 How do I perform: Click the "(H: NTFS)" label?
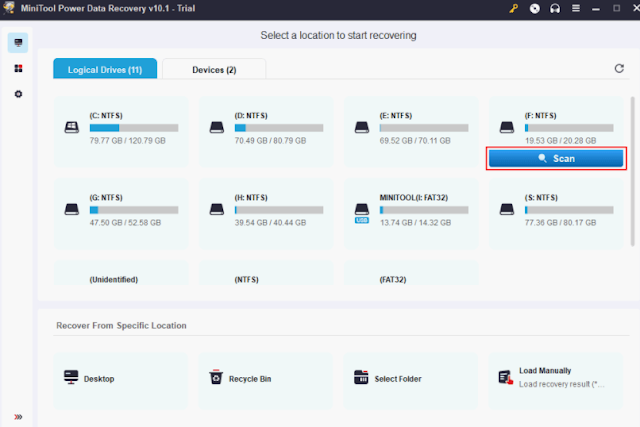click(x=251, y=198)
